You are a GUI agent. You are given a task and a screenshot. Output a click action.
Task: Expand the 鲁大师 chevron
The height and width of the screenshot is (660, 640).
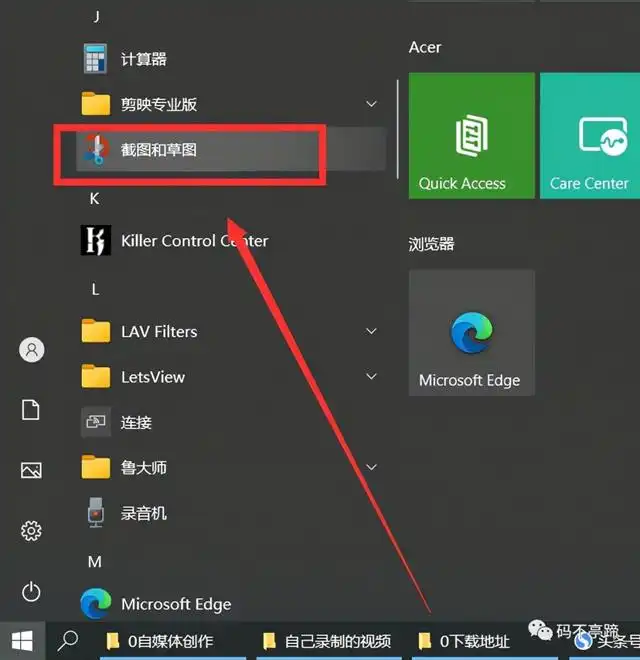[x=371, y=467]
